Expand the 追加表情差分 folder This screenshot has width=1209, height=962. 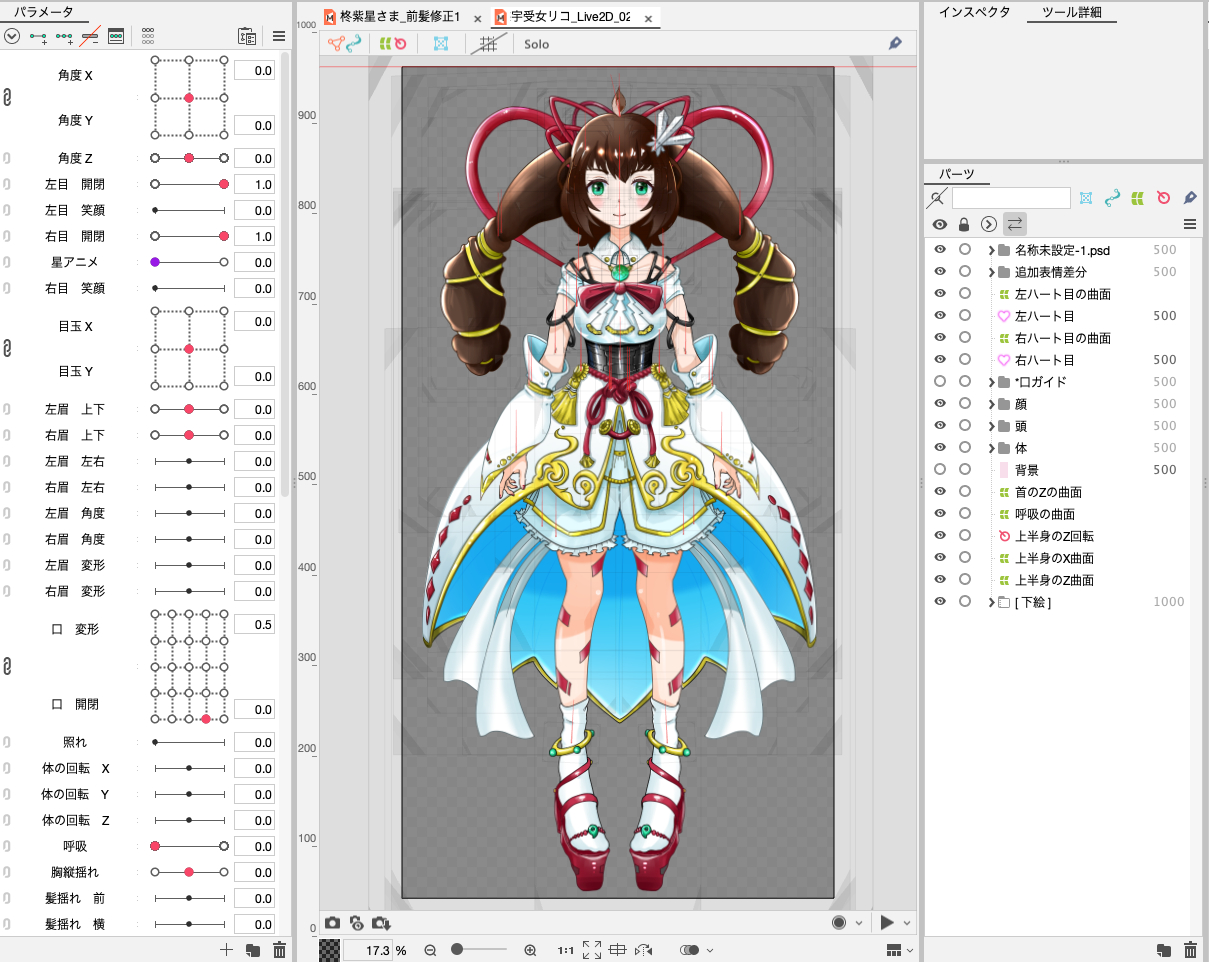click(x=991, y=272)
